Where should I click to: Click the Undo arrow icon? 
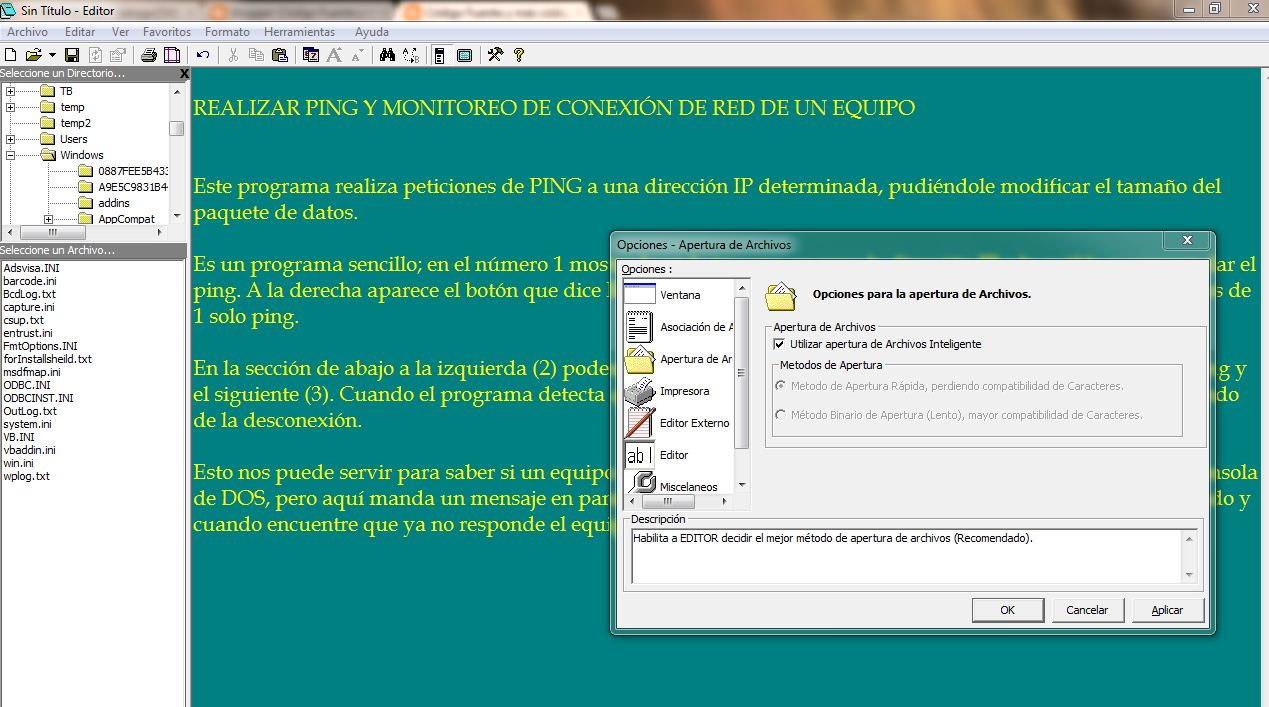(201, 54)
